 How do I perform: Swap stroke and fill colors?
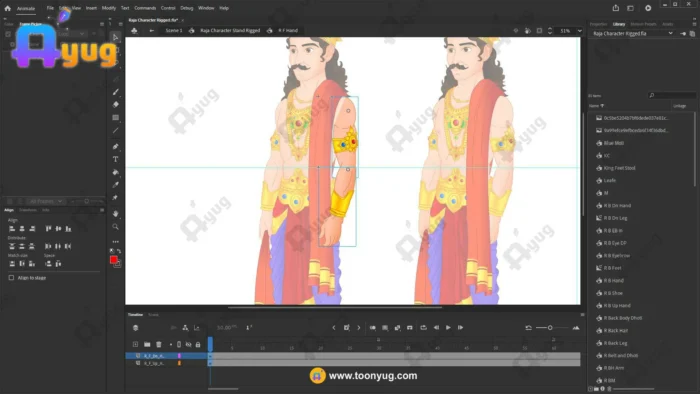(x=119, y=251)
